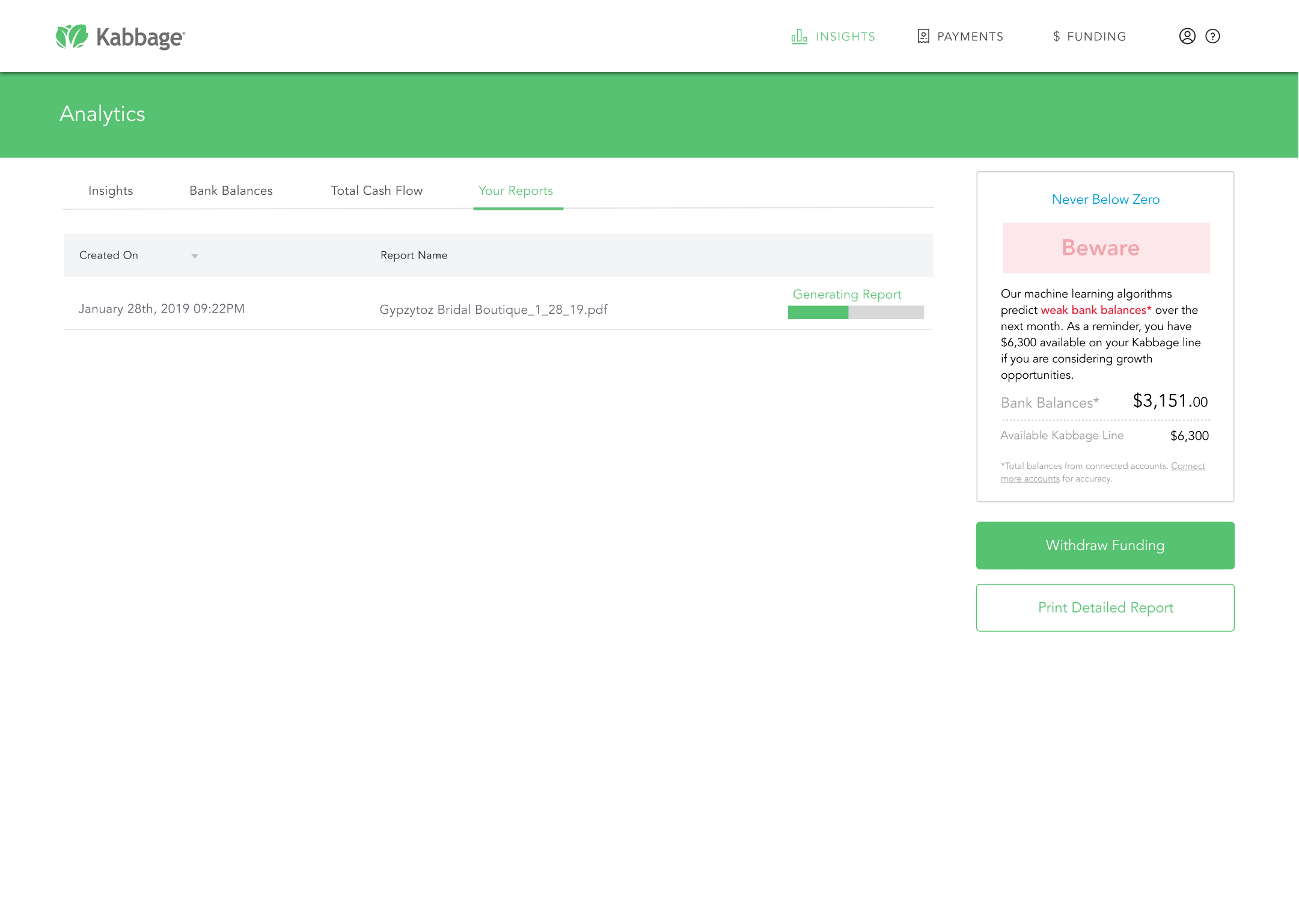The image size is (1299, 924).
Task: Click the Withdraw Funding button
Action: point(1105,545)
